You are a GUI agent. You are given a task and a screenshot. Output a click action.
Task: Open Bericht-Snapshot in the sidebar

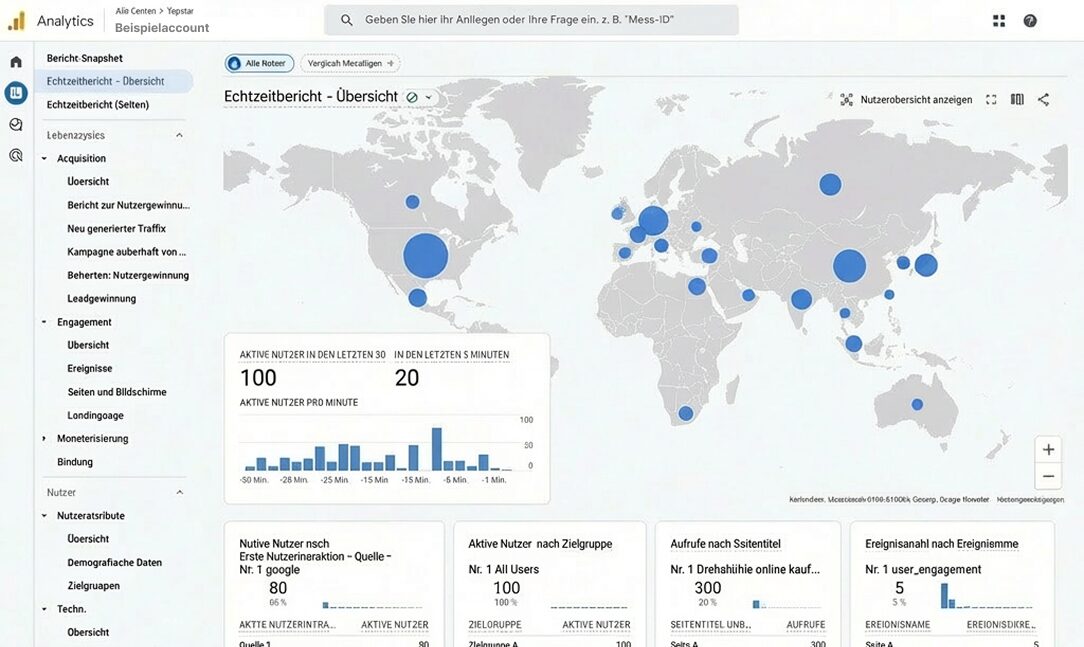pos(85,58)
